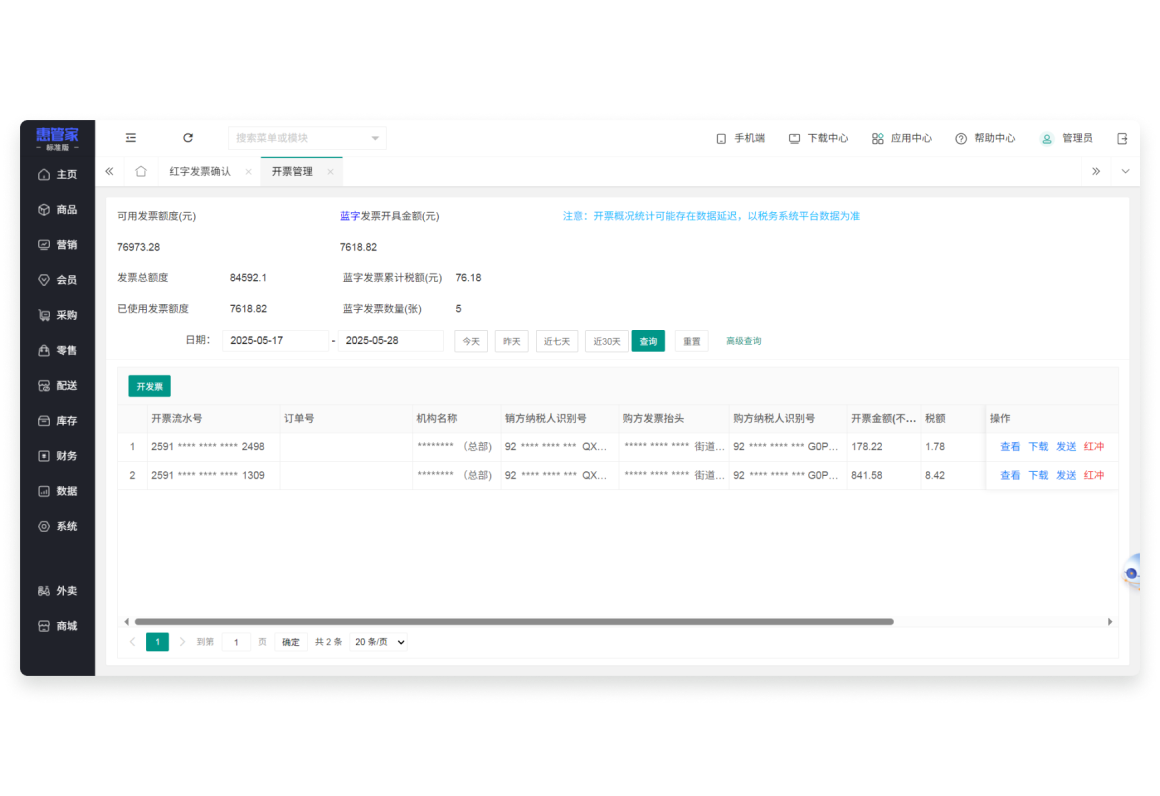This screenshot has height=796, width=1160.
Task: Open the 20 条/页 page size dropdown
Action: pyautogui.click(x=380, y=642)
